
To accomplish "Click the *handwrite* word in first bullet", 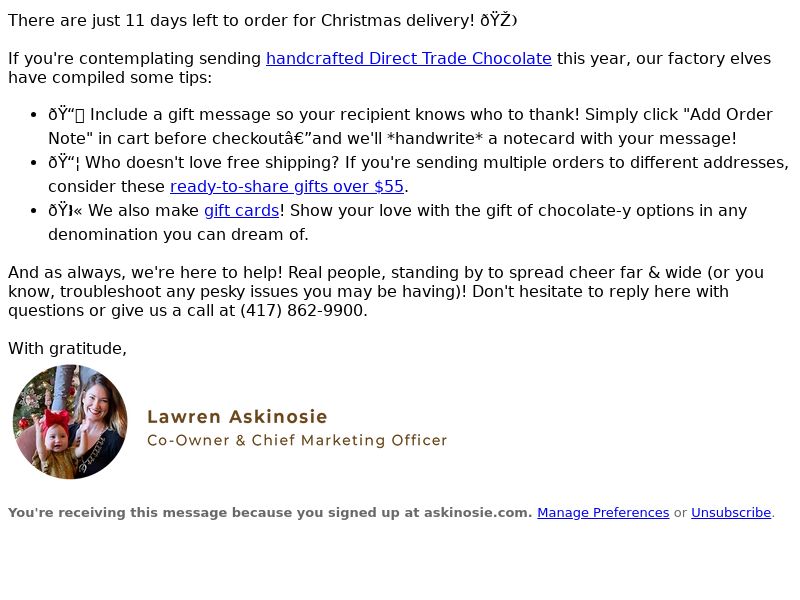I will click(435, 139).
